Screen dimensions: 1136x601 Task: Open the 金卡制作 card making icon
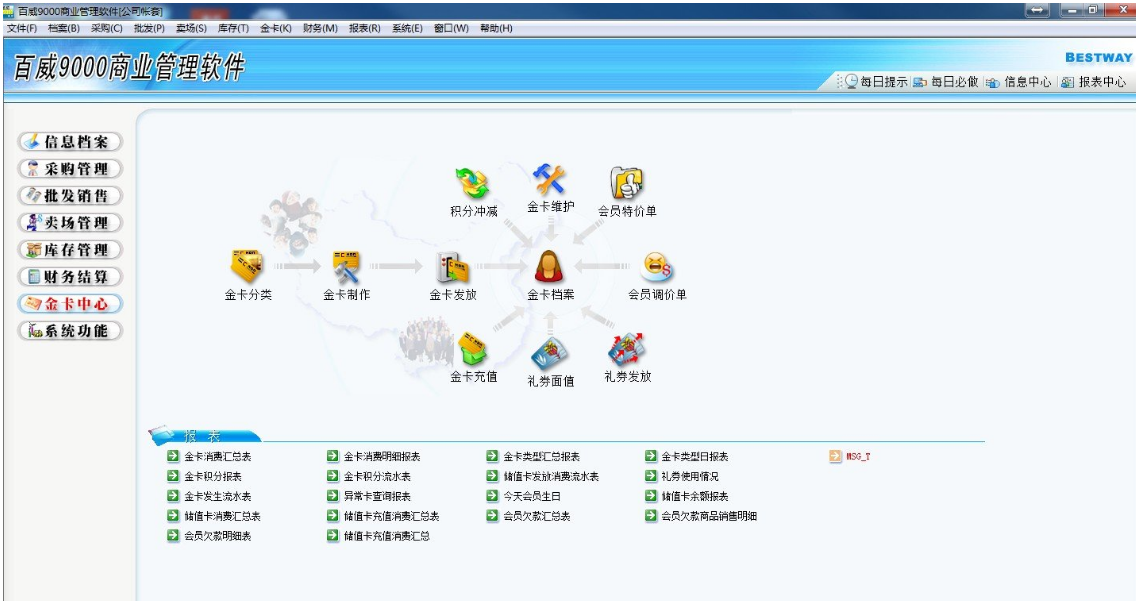[x=346, y=267]
